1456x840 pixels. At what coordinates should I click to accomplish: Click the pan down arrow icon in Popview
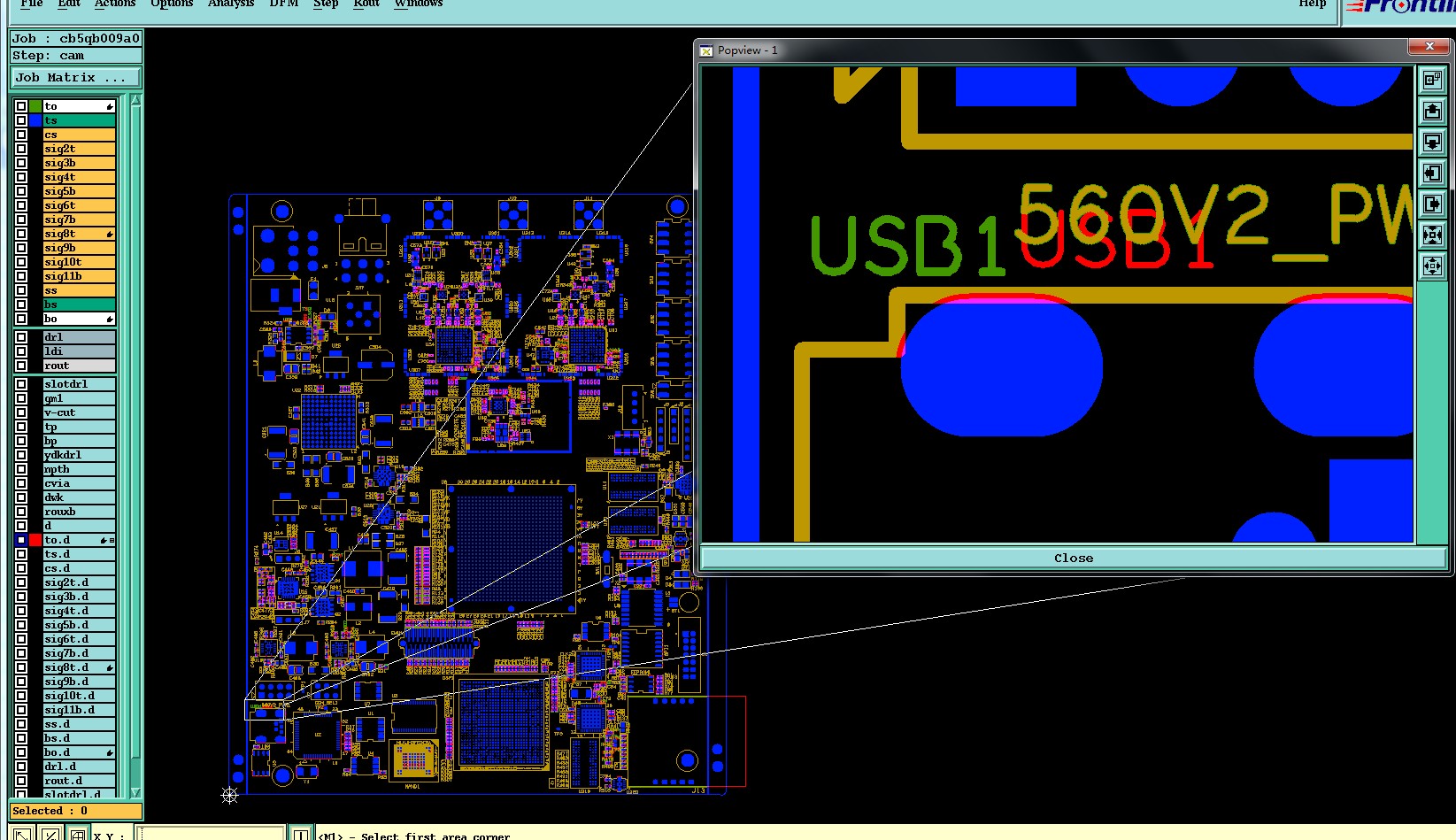pos(1432,143)
